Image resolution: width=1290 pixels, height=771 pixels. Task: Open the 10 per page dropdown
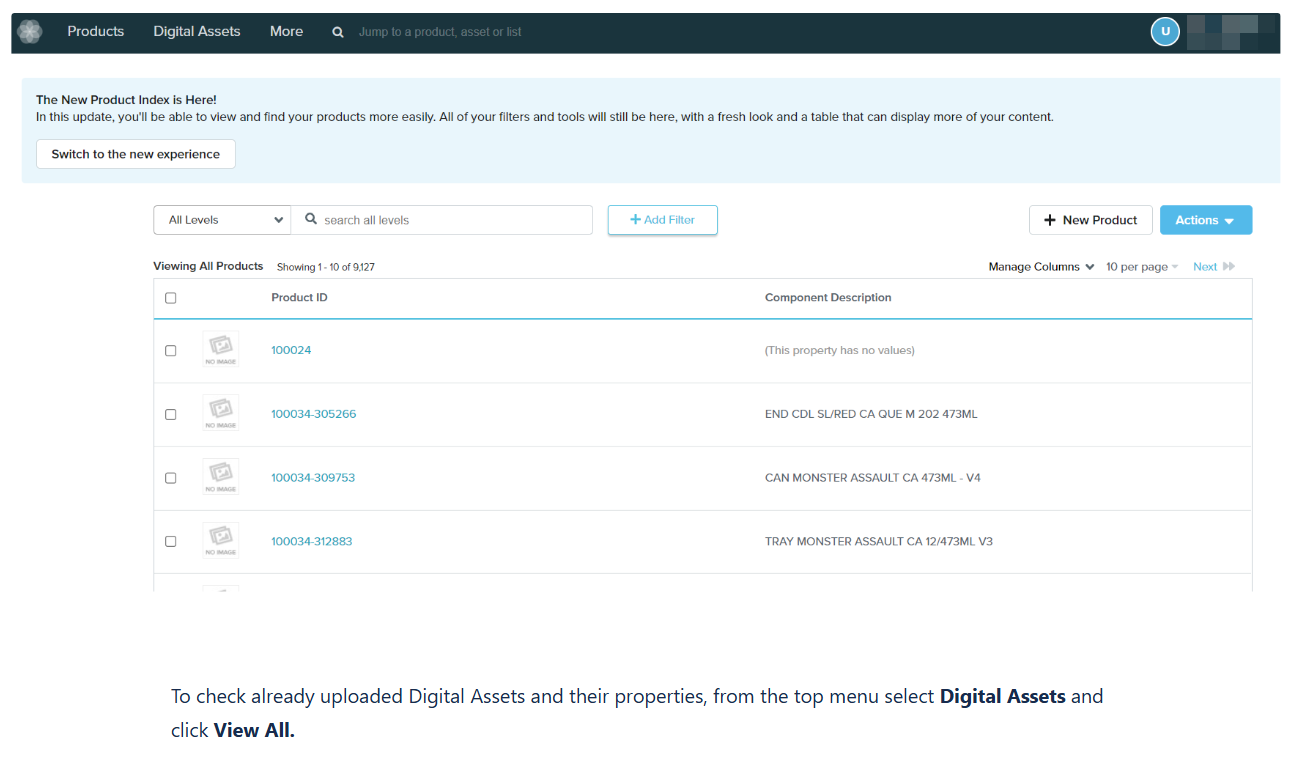[x=1142, y=267]
